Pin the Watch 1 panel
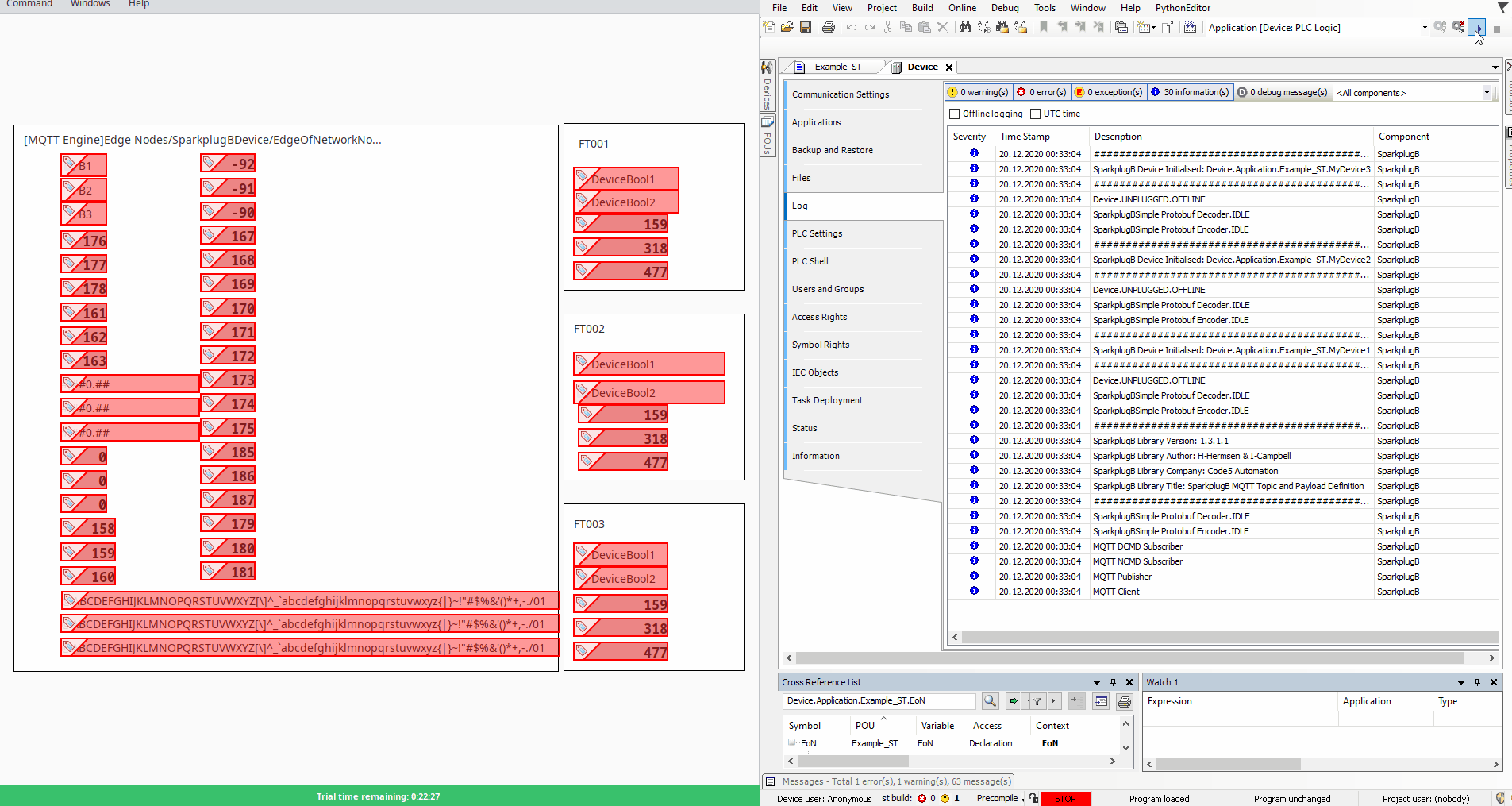 pos(1477,682)
